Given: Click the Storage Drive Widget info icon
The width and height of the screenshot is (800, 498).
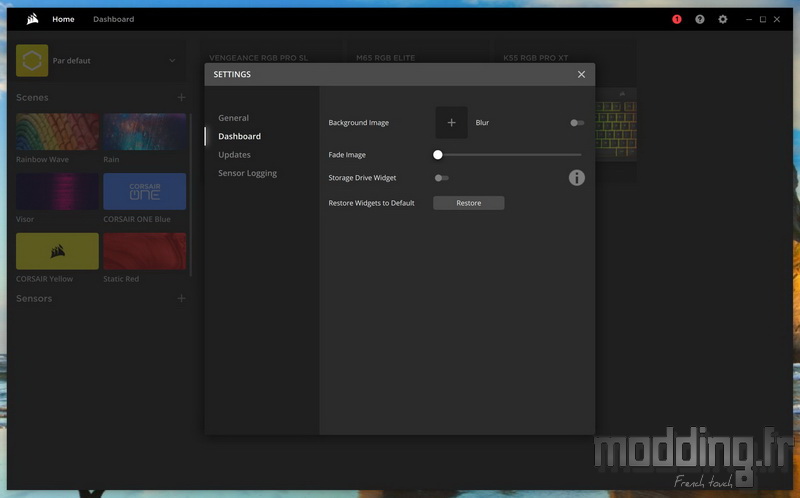Looking at the screenshot, I should [x=577, y=178].
